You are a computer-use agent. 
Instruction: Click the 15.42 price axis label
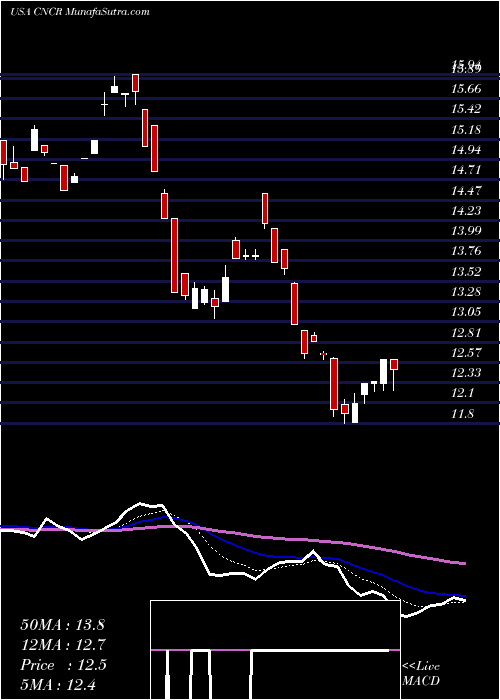click(466, 109)
